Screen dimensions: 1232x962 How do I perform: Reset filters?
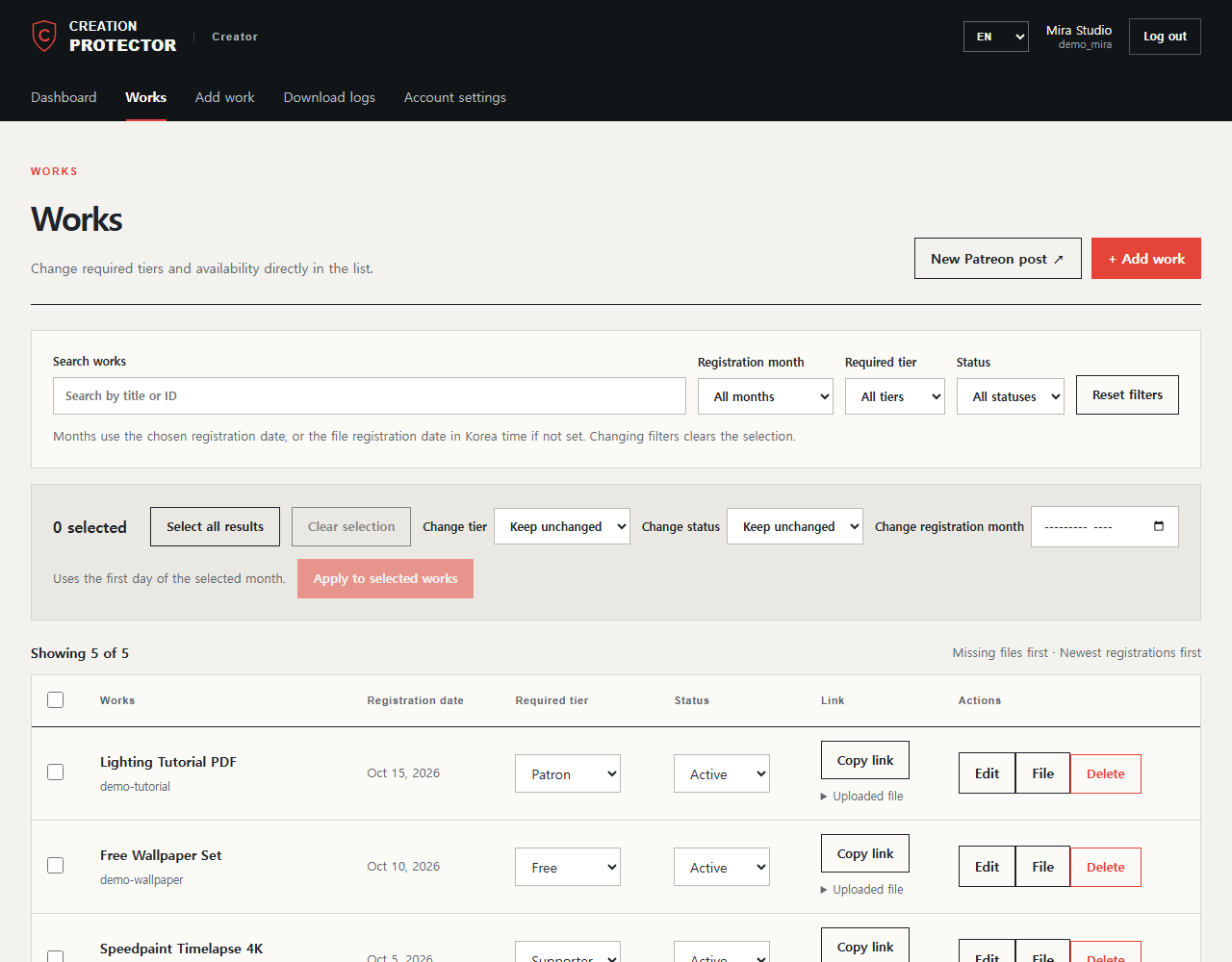(x=1127, y=395)
